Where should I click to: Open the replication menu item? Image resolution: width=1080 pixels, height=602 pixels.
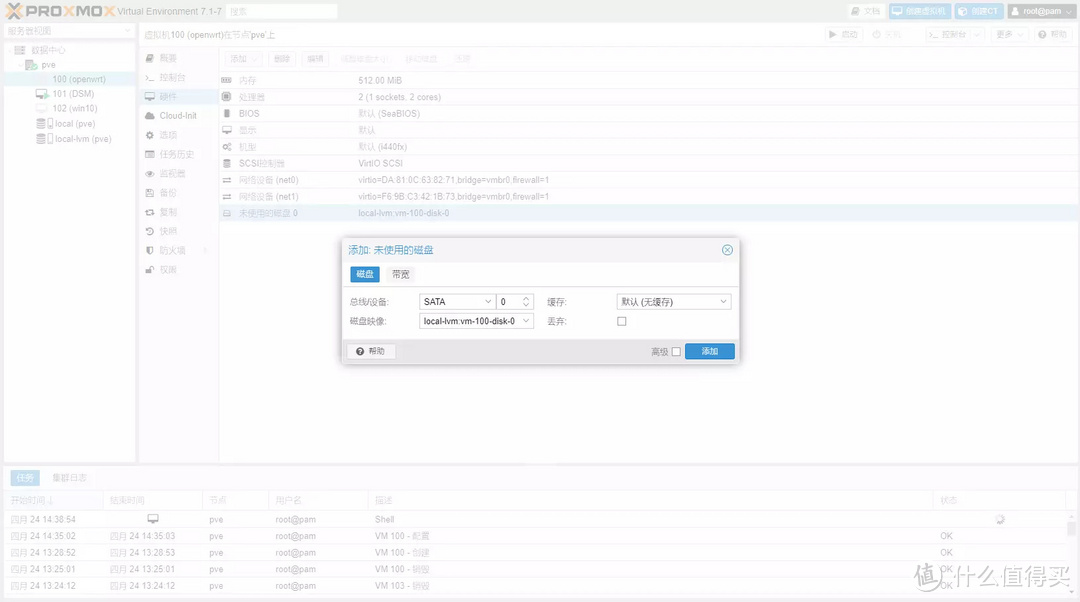(x=178, y=212)
